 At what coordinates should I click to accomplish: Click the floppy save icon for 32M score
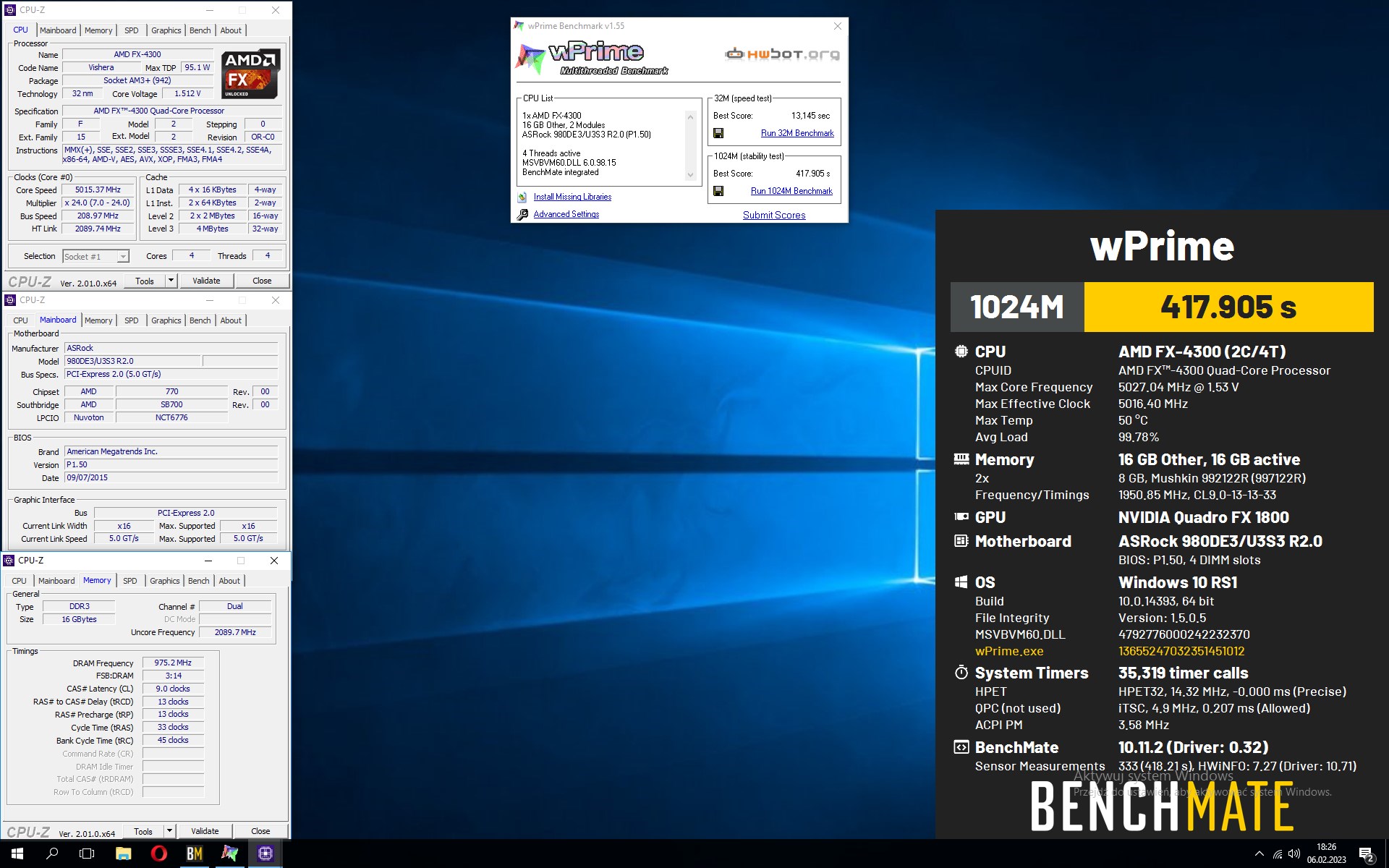pyautogui.click(x=718, y=133)
